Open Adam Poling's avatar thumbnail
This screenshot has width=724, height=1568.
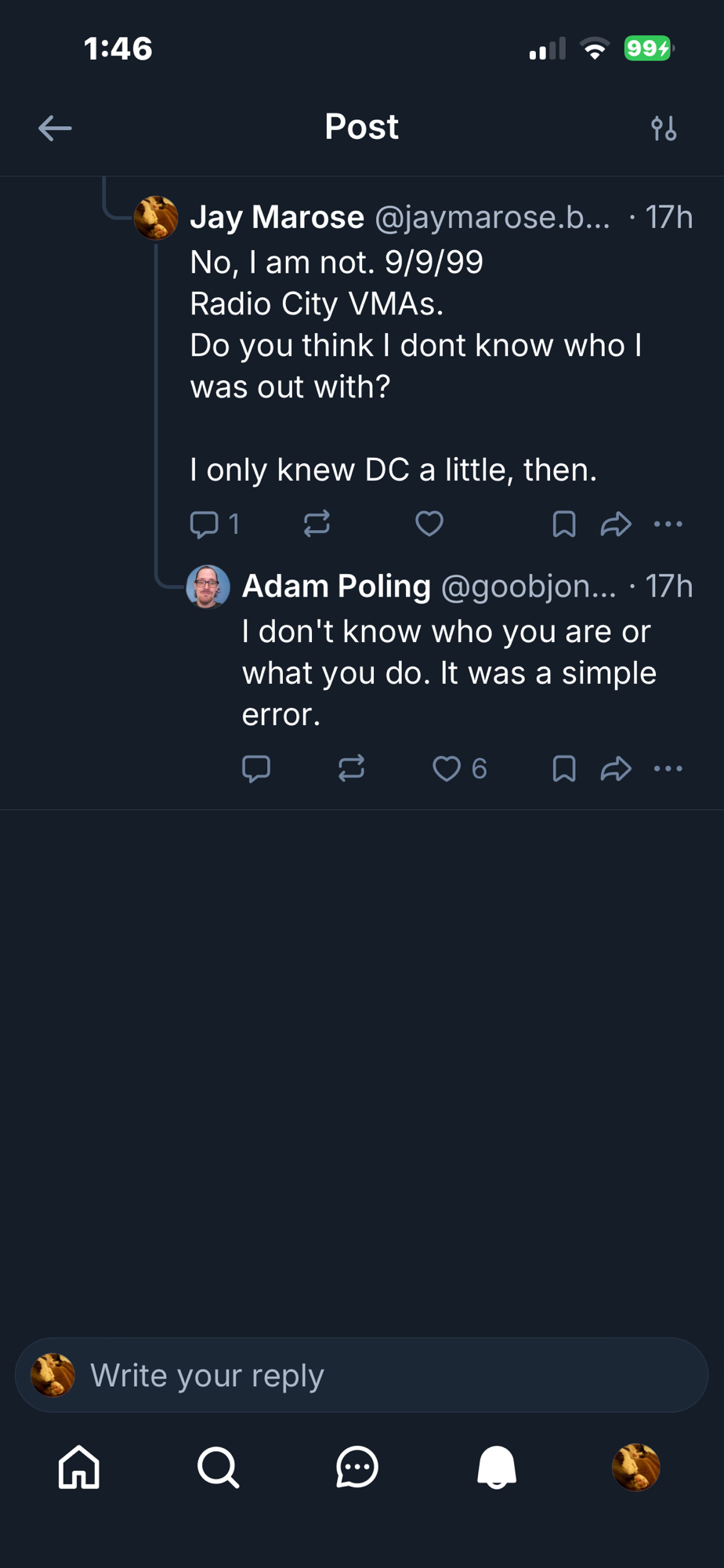pos(208,586)
